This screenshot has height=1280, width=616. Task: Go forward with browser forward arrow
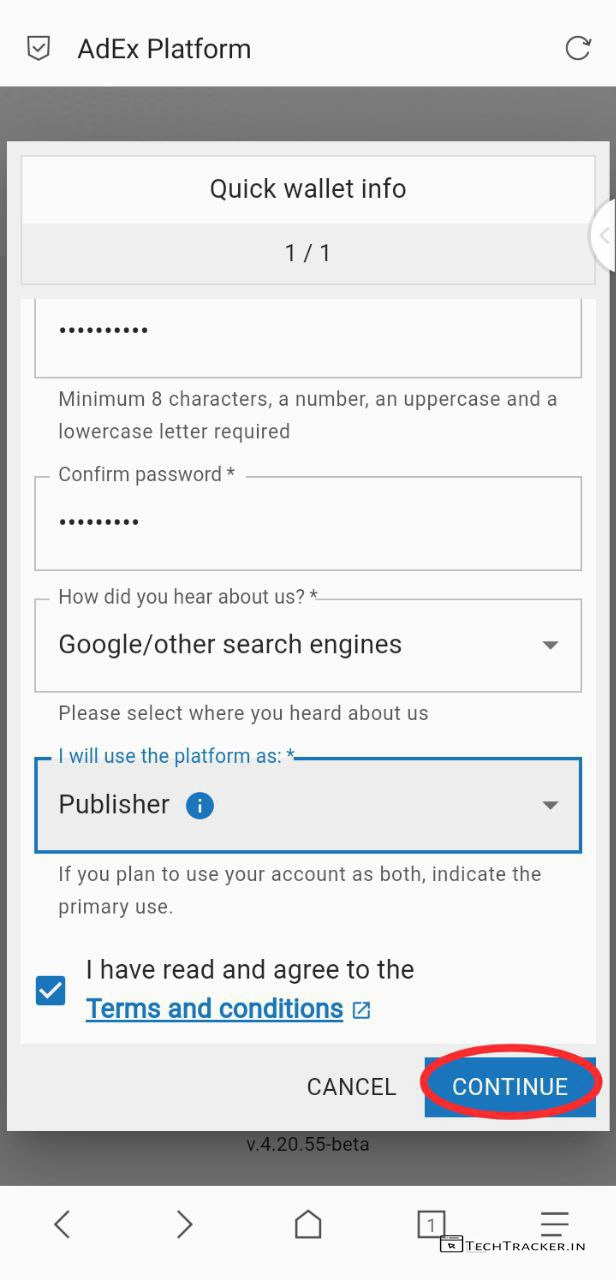tap(185, 1224)
